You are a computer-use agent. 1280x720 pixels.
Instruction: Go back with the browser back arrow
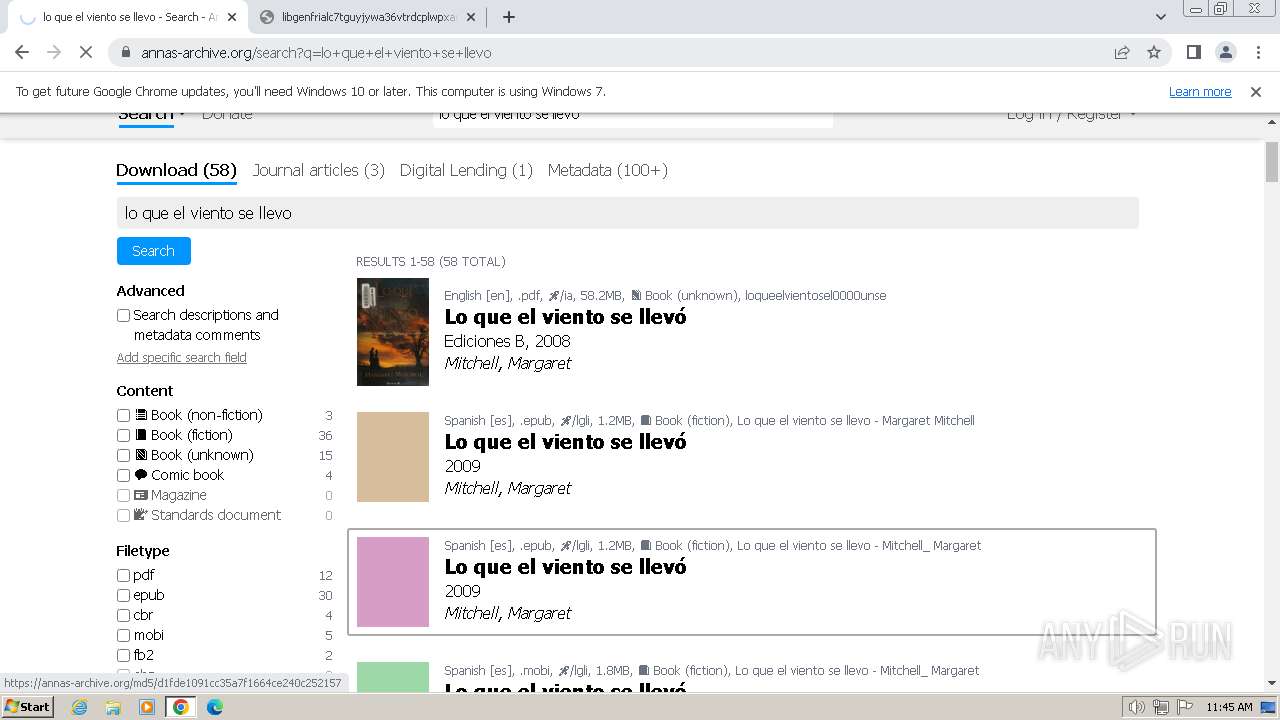tap(22, 52)
